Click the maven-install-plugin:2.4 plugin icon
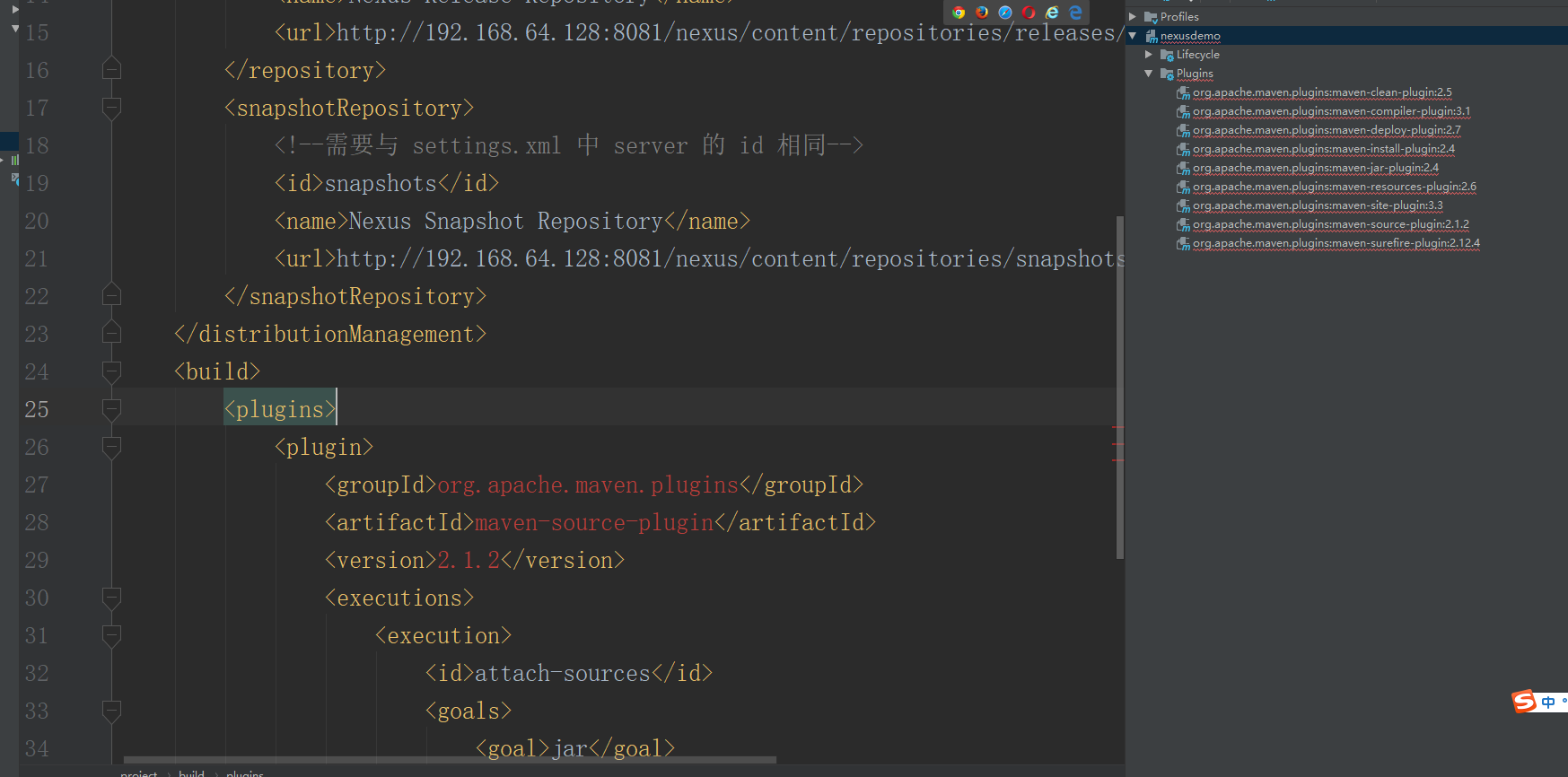 1183,149
